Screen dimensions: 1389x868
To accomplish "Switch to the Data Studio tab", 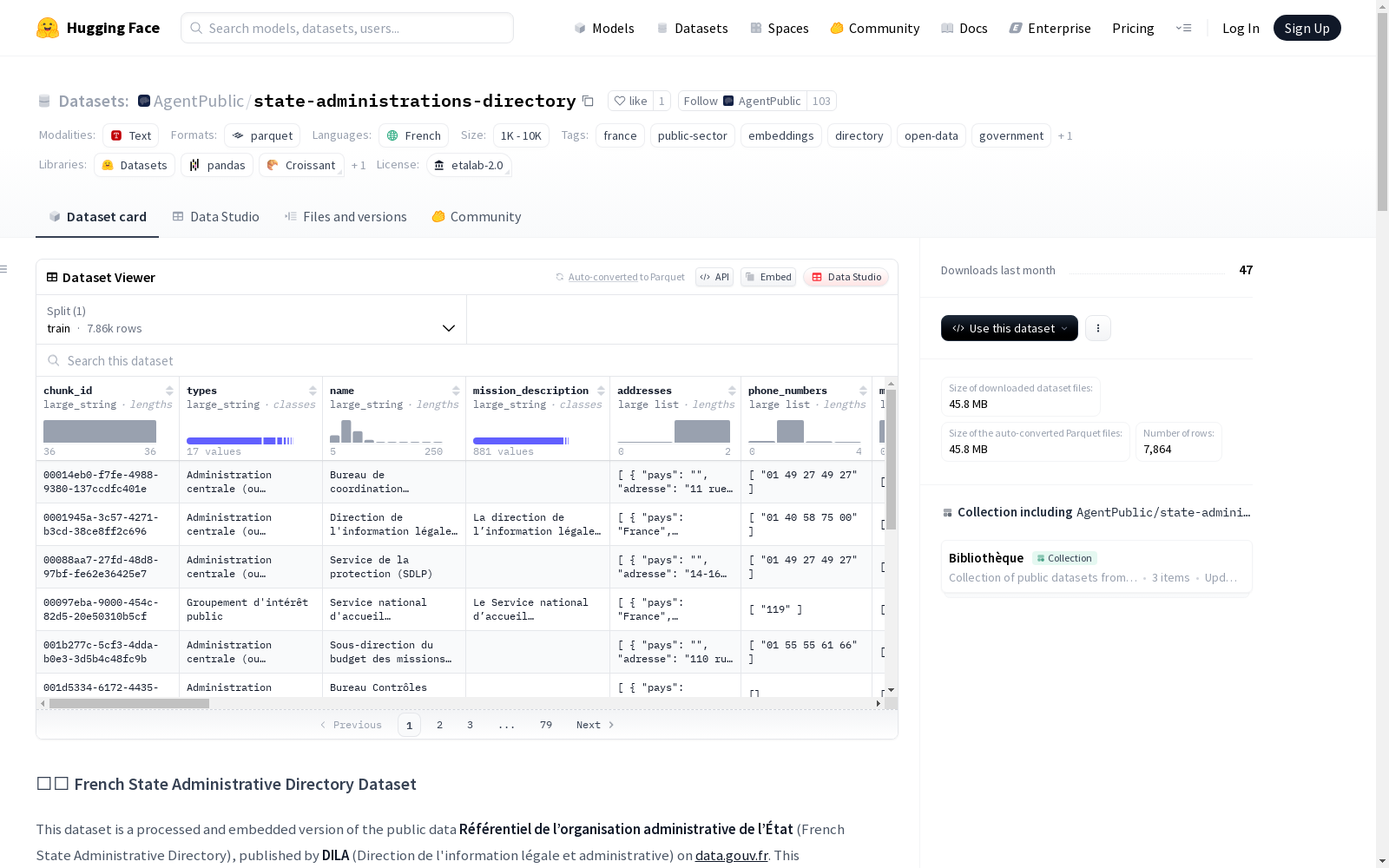I will point(216,217).
